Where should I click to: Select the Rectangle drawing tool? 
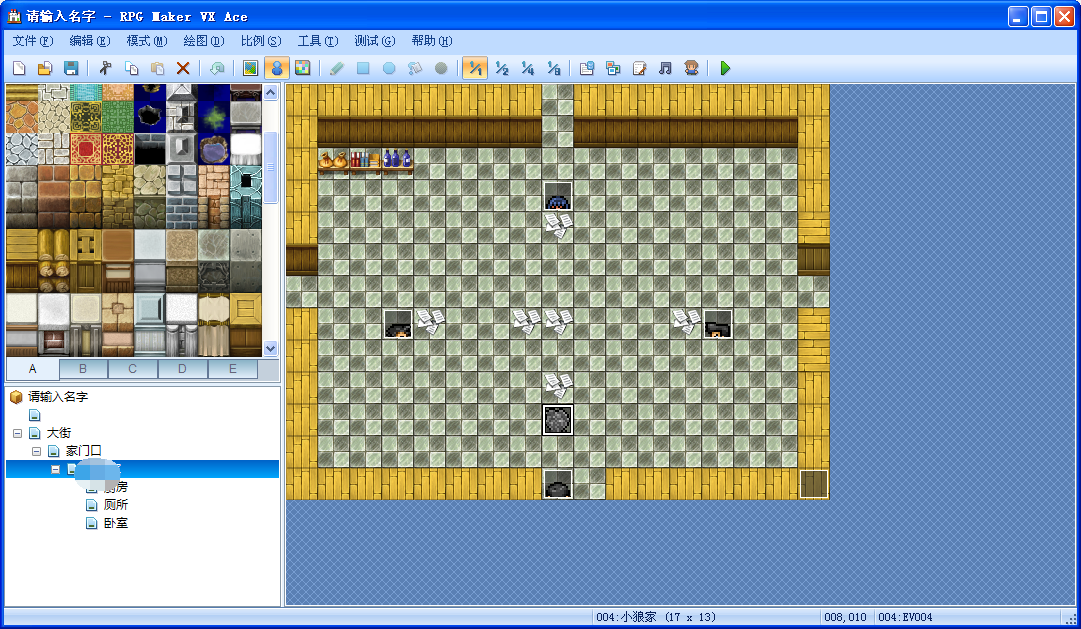point(363,68)
